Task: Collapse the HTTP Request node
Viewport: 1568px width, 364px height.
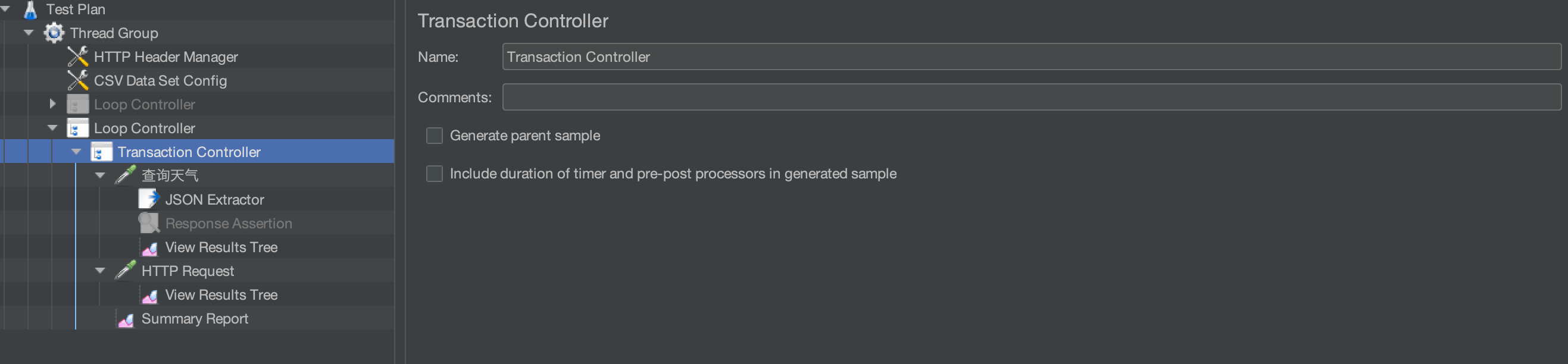Action: tap(100, 271)
